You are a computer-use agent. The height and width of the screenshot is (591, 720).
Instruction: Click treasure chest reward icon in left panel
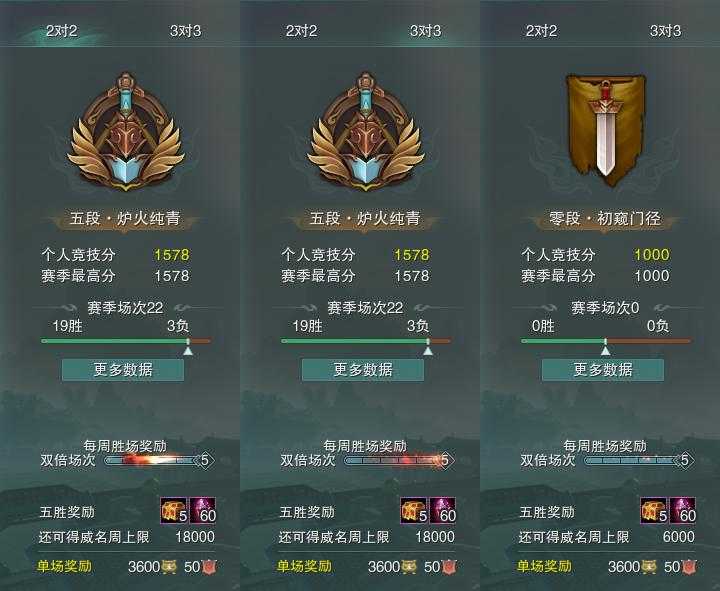[174, 511]
